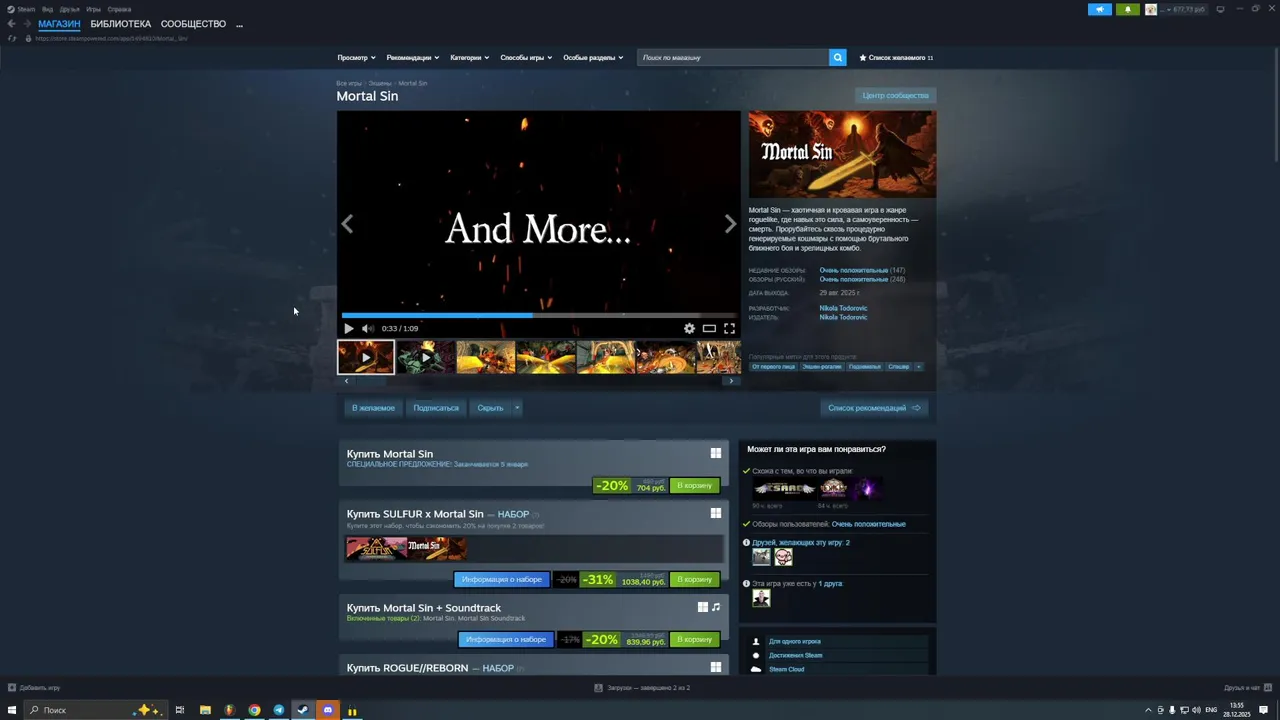The height and width of the screenshot is (720, 1280).
Task: Open Список рекомендаций button
Action: [874, 408]
